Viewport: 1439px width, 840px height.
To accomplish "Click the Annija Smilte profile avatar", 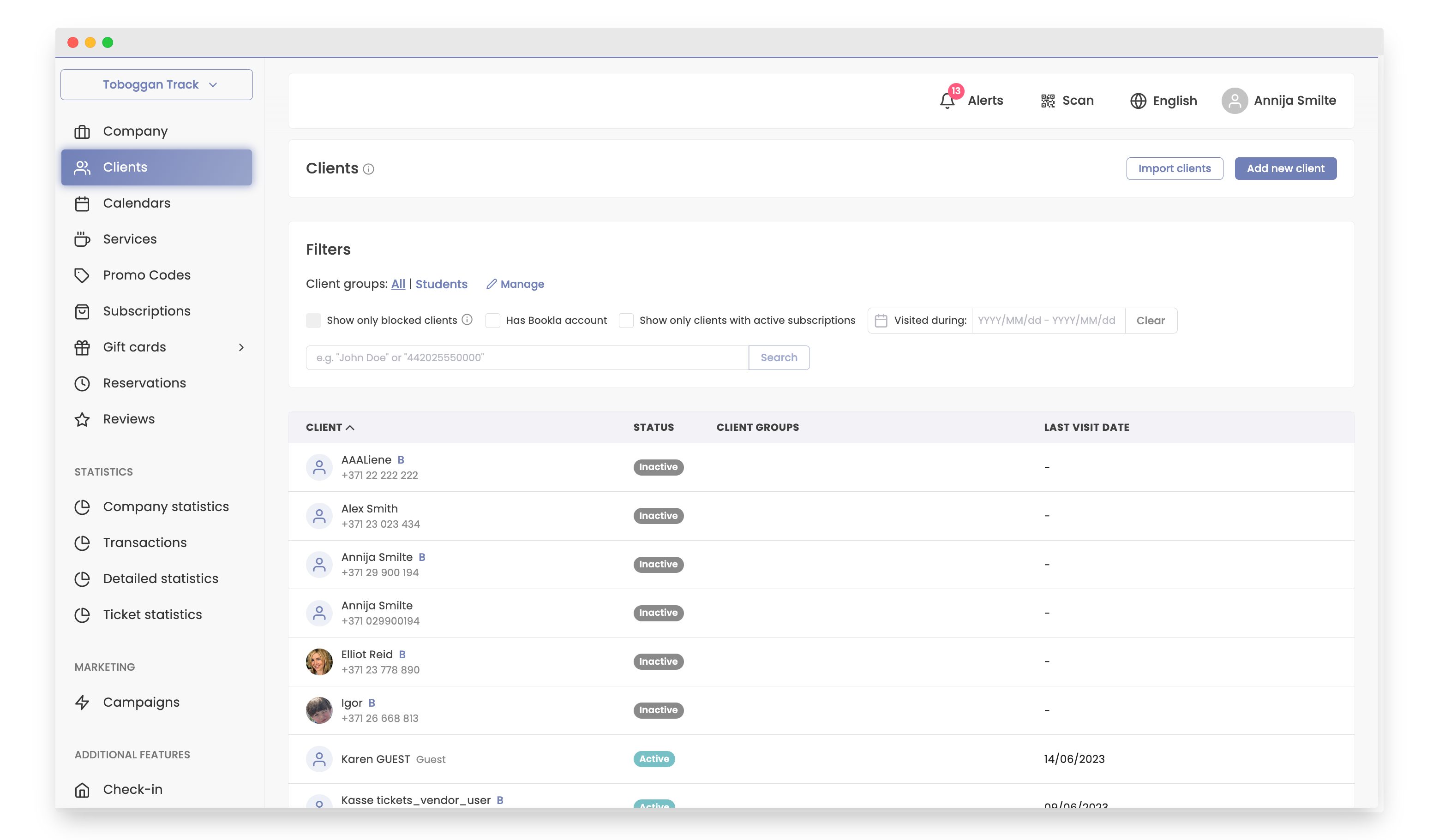I will click(1234, 101).
